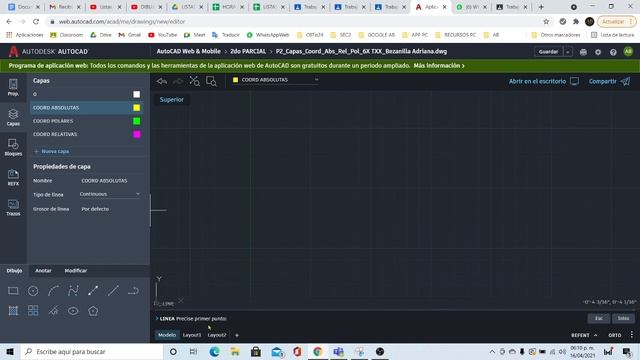Click yellow swatch of COORD ABSOLUTAS layer

[137, 108]
